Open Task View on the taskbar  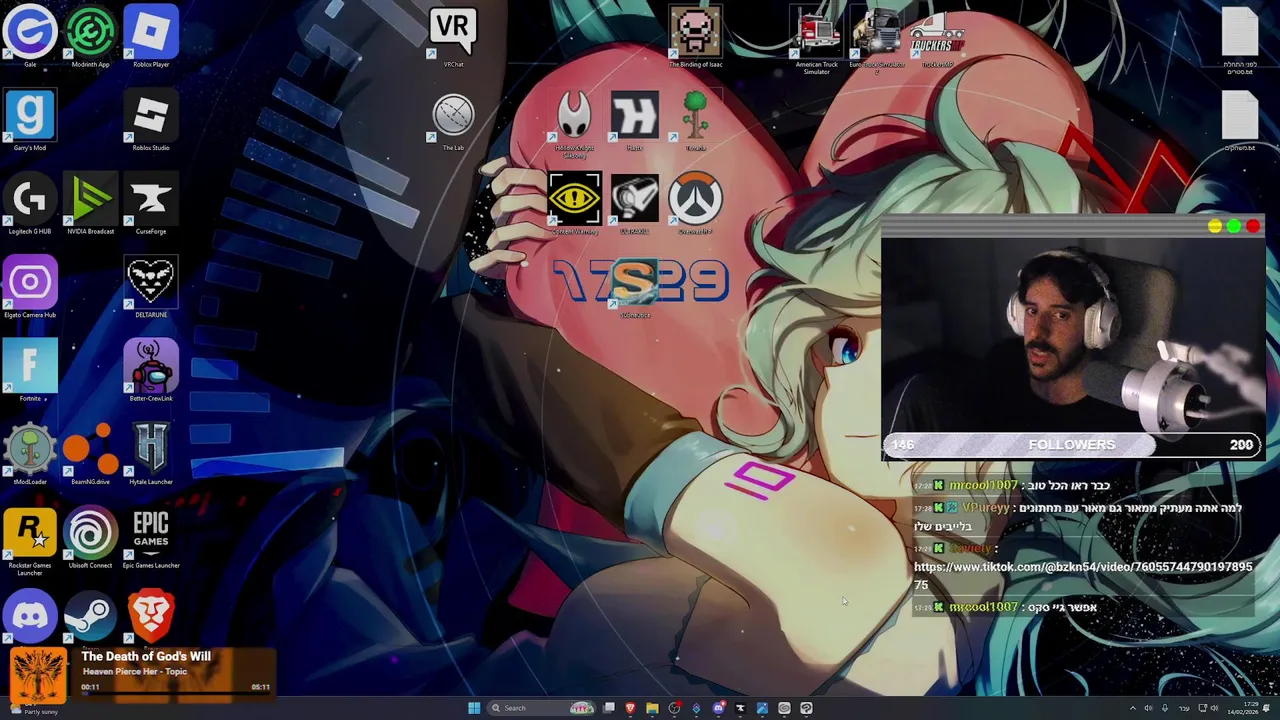609,708
